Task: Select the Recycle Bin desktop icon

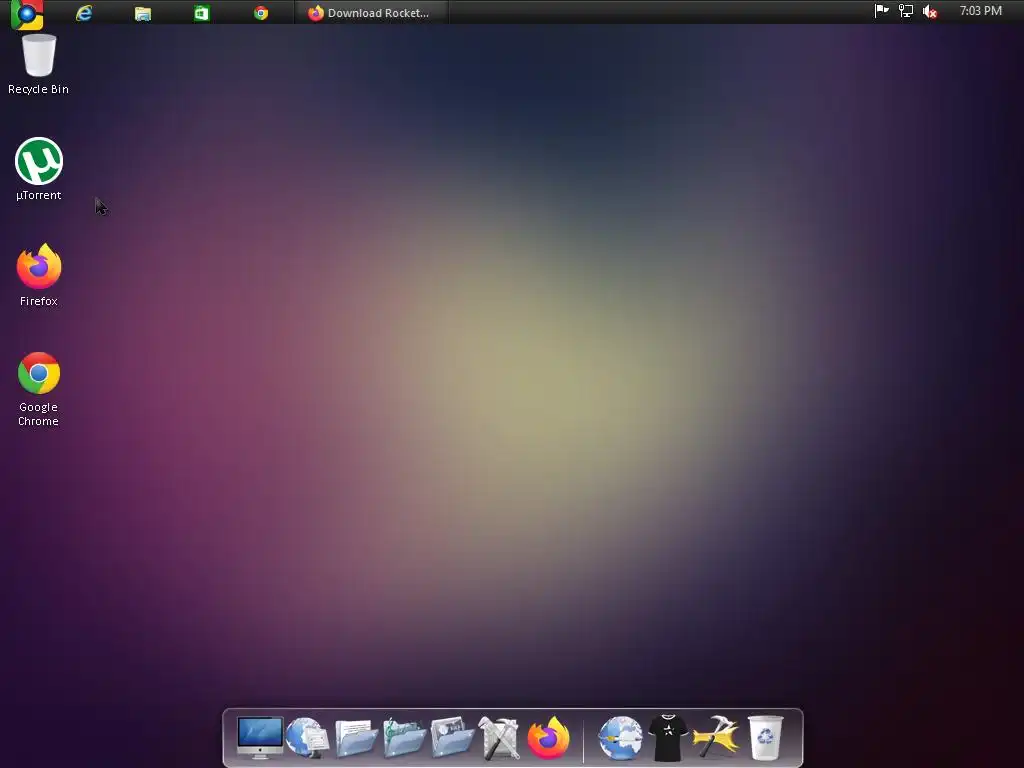Action: [39, 65]
